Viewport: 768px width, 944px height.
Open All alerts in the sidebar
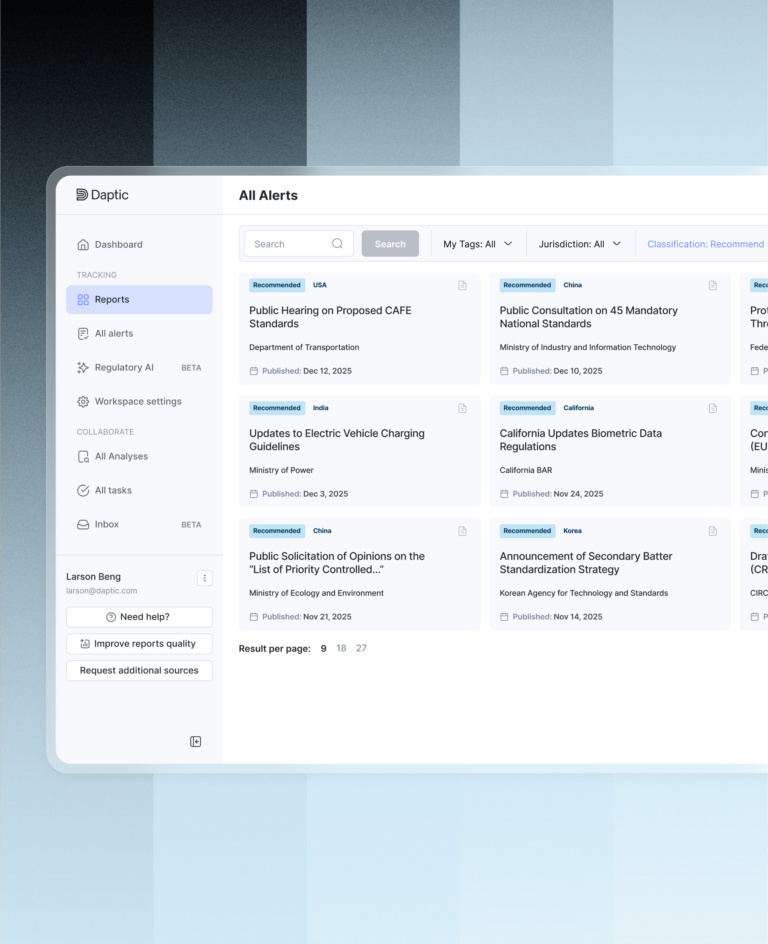113,333
